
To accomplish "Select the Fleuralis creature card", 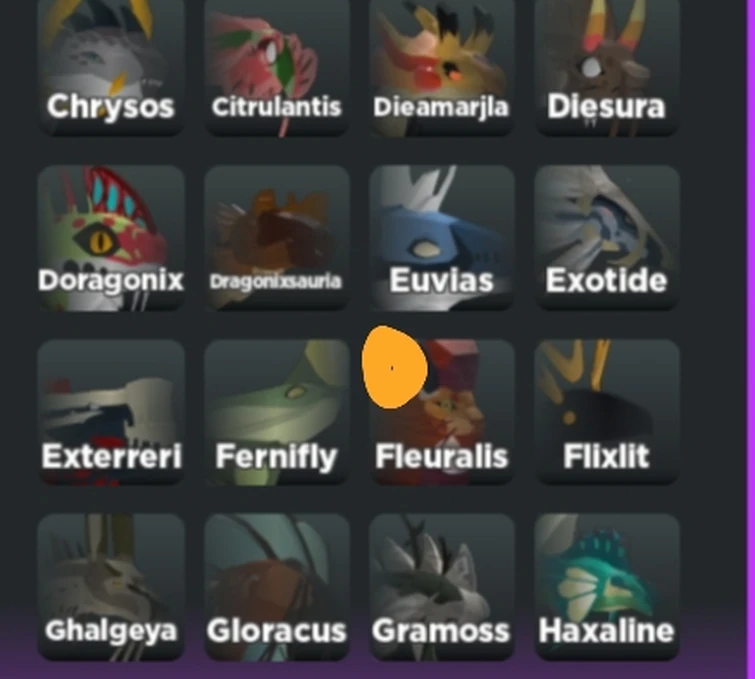I will [442, 412].
